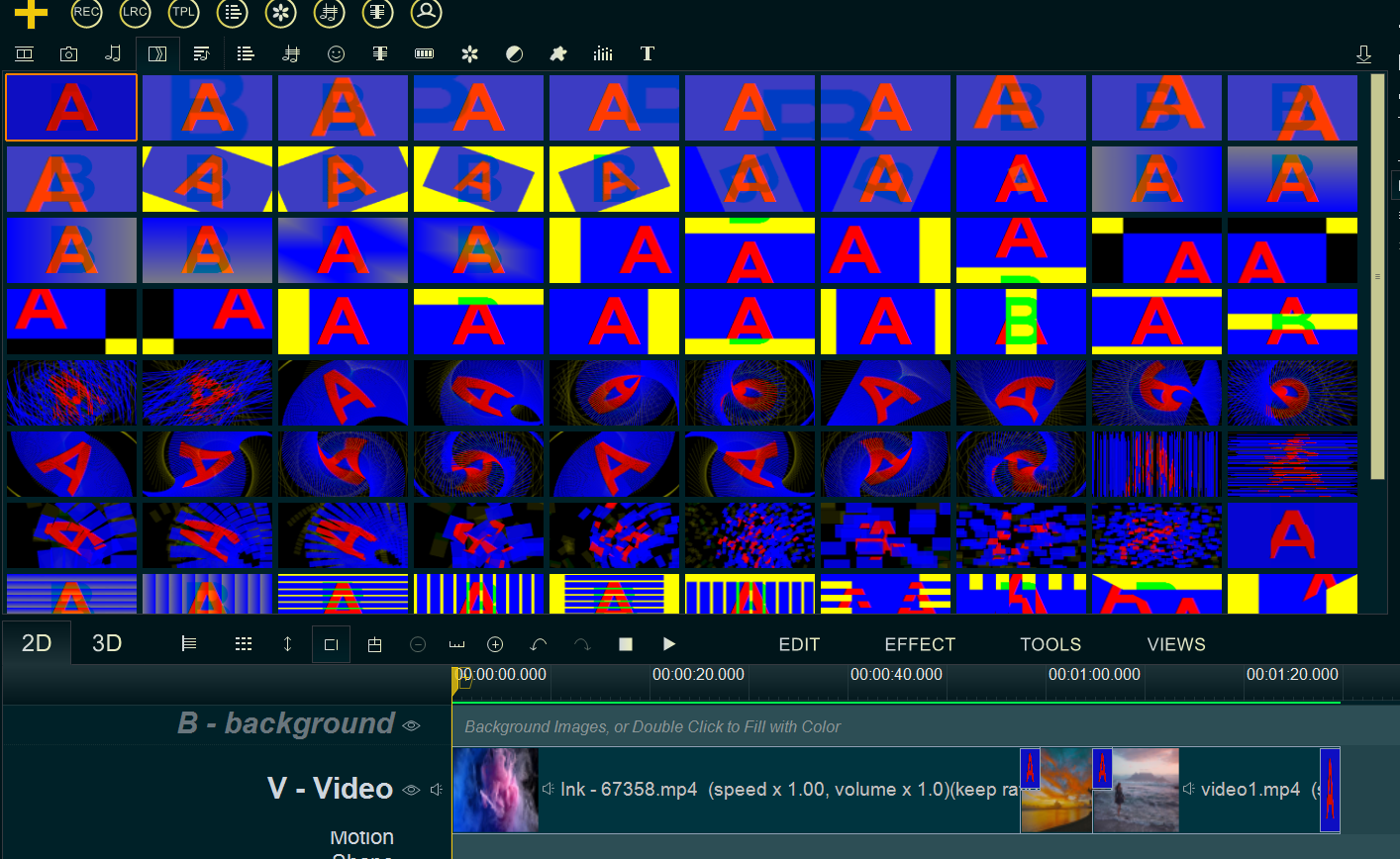The image size is (1400, 859).
Task: Select the video1.mp4 clip
Action: pos(1216,790)
